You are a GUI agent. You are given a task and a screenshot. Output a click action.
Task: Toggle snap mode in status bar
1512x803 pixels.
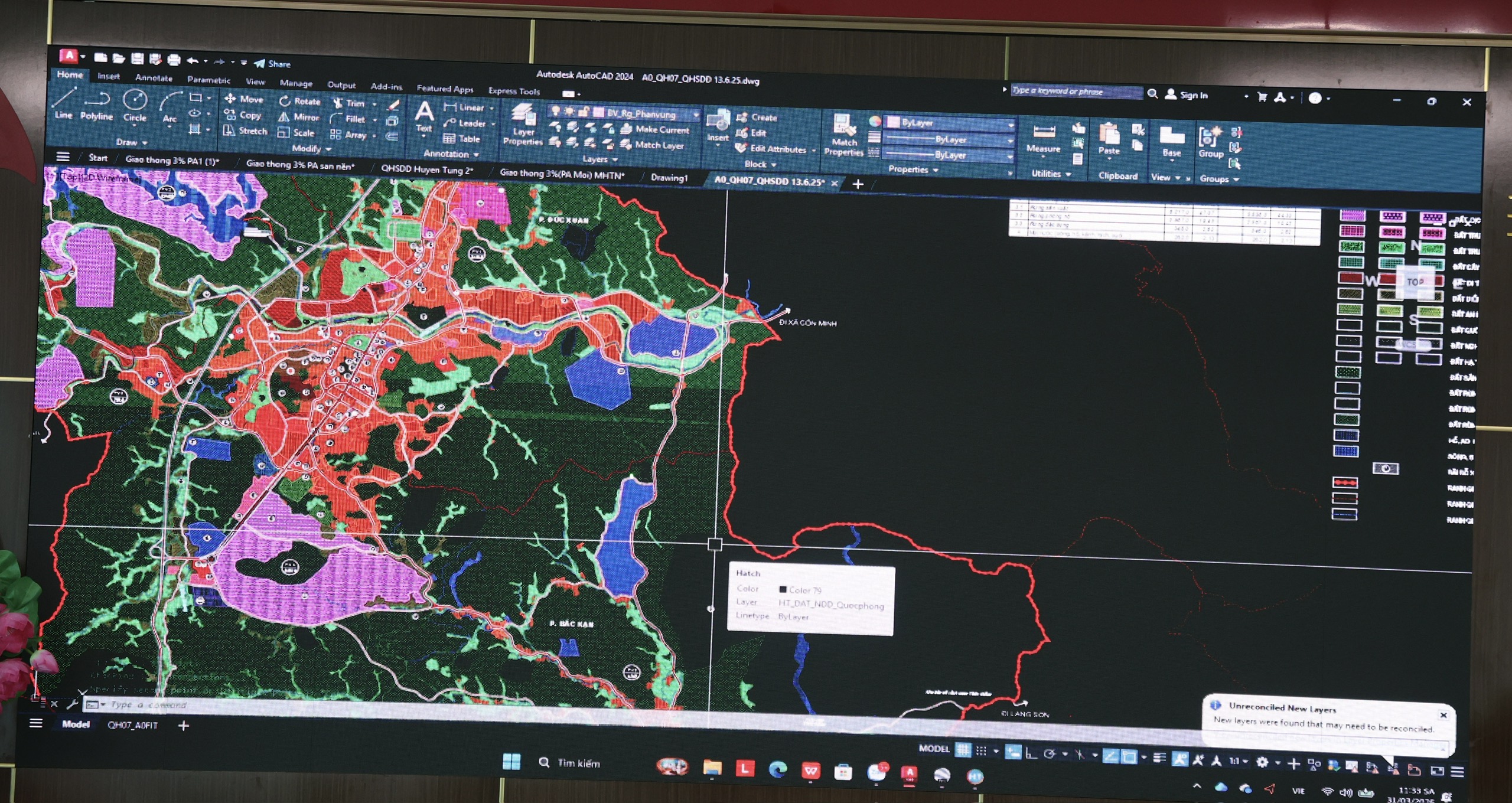point(982,751)
